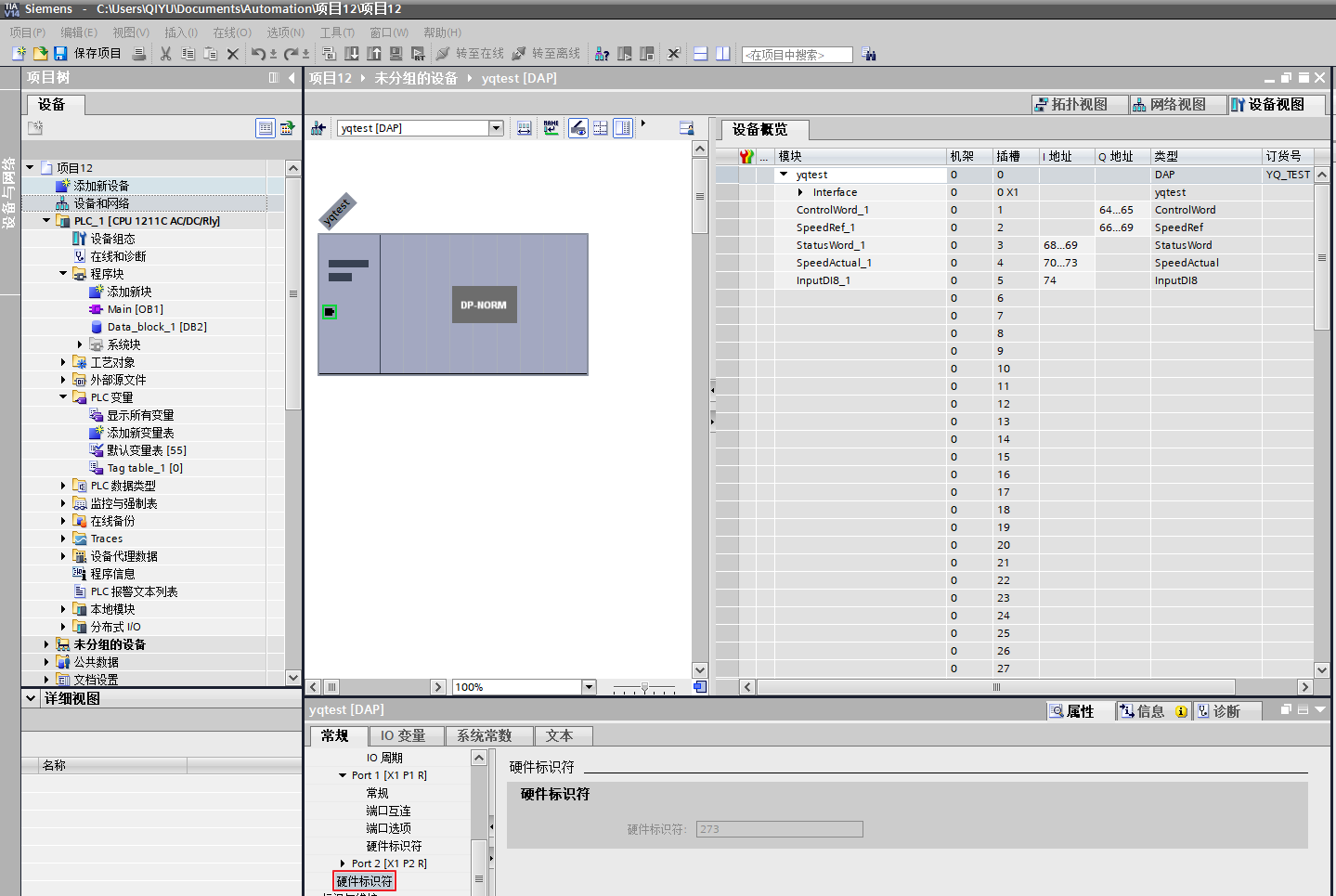Split editor space horizontally icon

pyautogui.click(x=701, y=54)
